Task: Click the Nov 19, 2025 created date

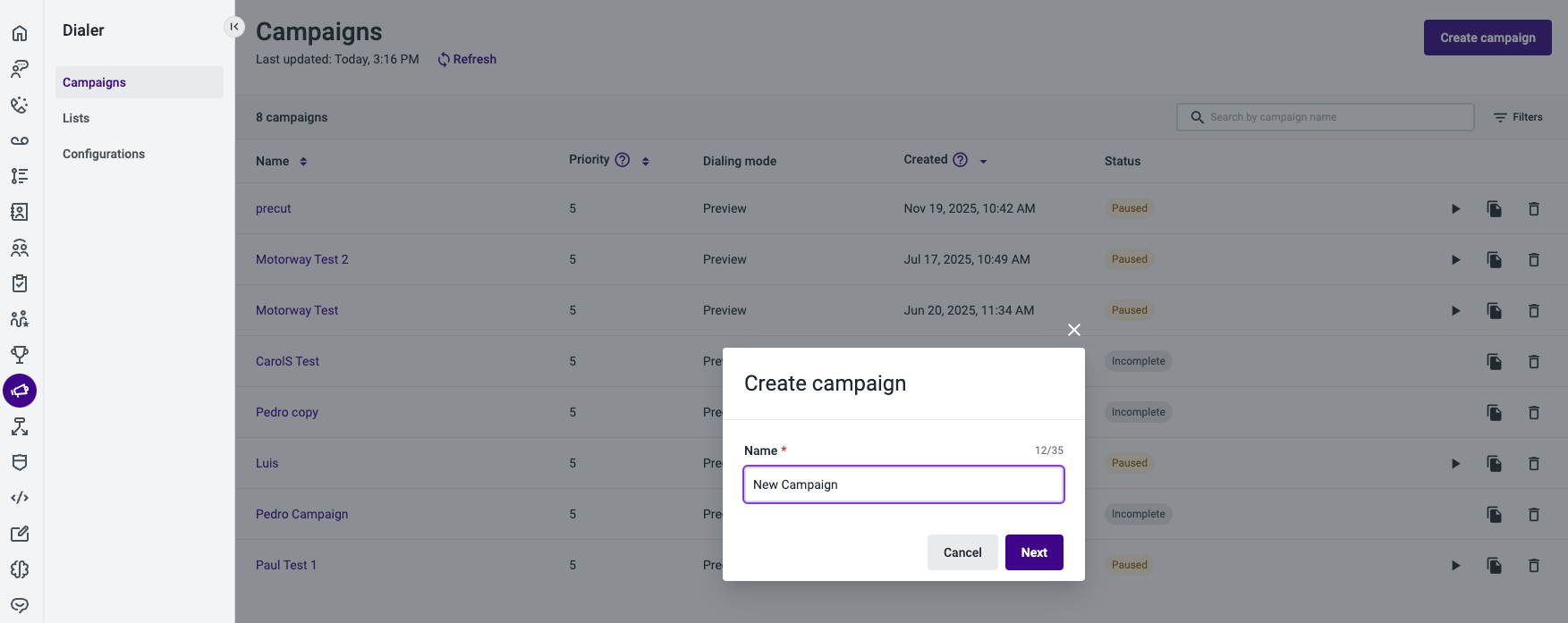Action: [x=970, y=208]
